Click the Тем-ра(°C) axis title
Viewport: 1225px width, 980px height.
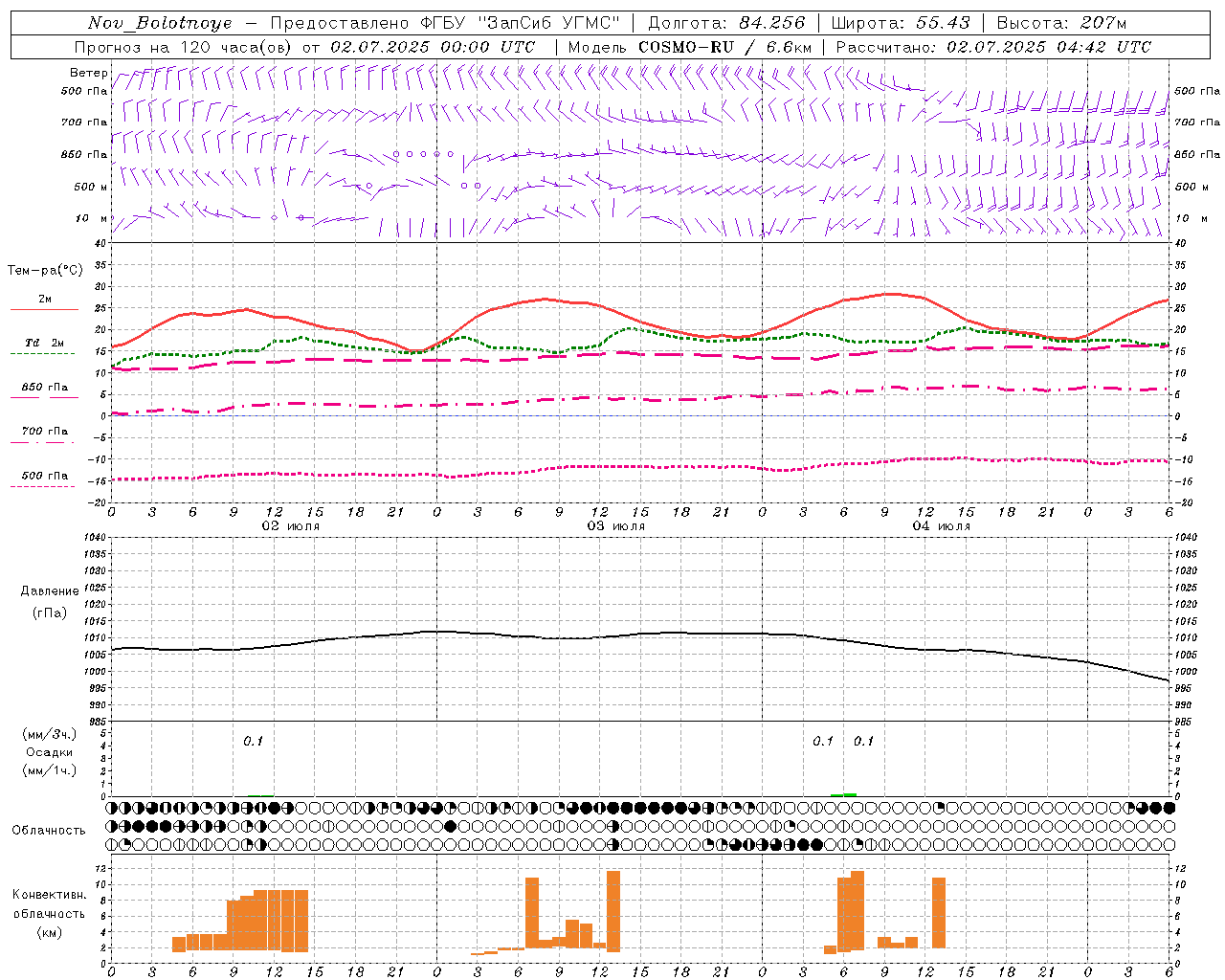(x=45, y=271)
